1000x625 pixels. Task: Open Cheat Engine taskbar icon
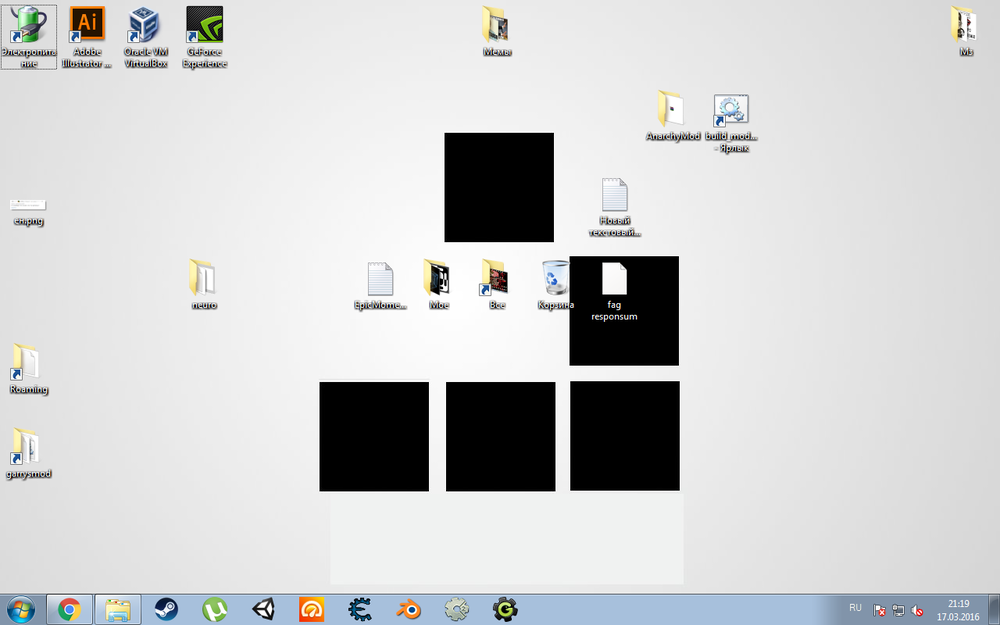[360, 609]
